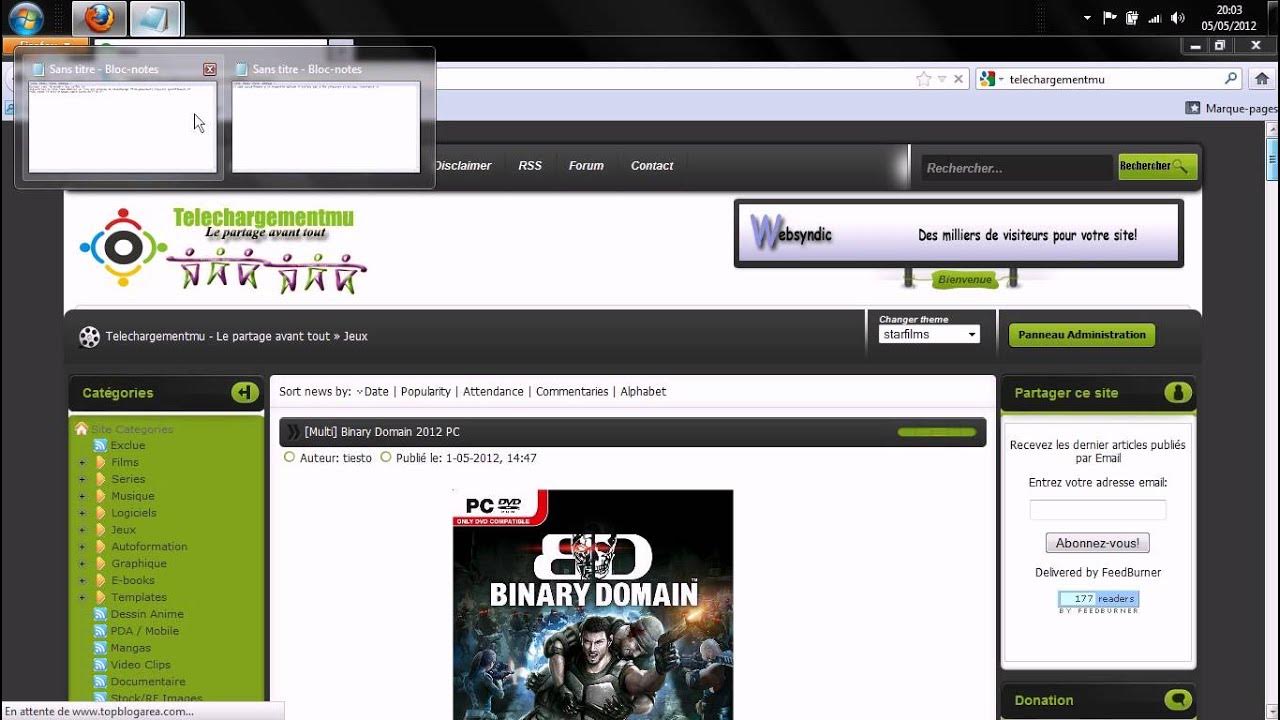Screen dimensions: 1280x720
Task: Open the Forum menu item
Action: pos(586,166)
